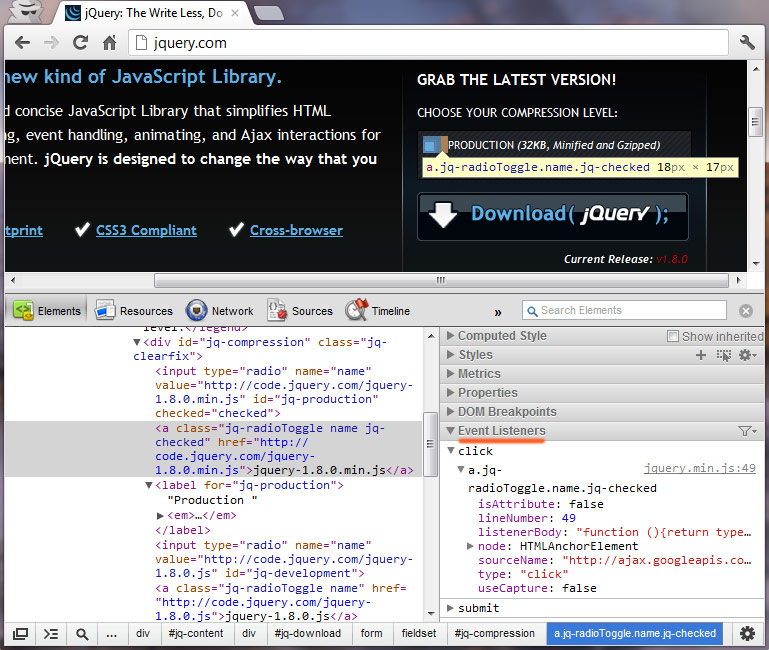Click the inspect element magnifier icon
This screenshot has width=769, height=650.
point(82,634)
